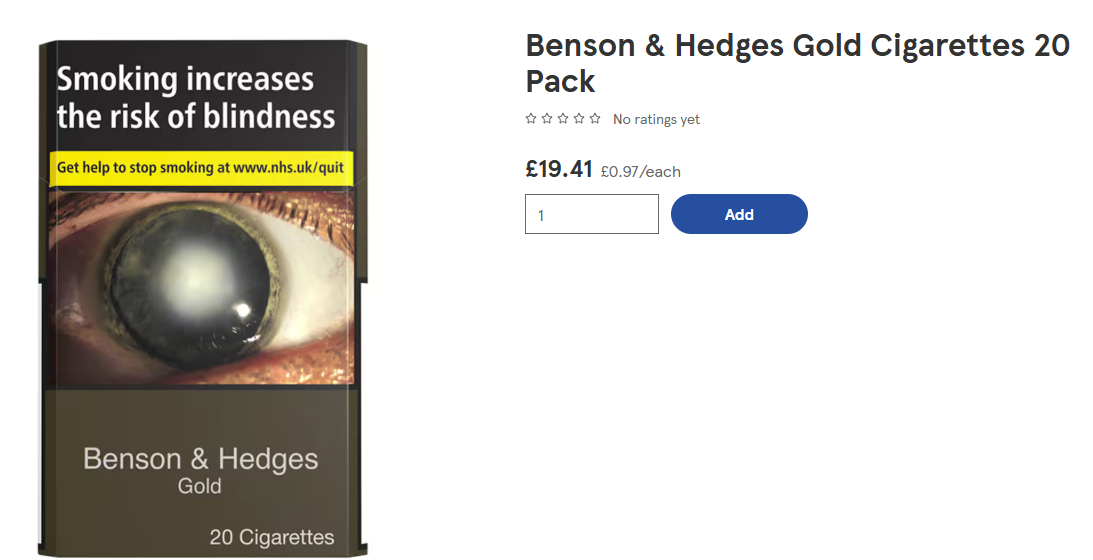Click the fourth rating star

pos(579,119)
